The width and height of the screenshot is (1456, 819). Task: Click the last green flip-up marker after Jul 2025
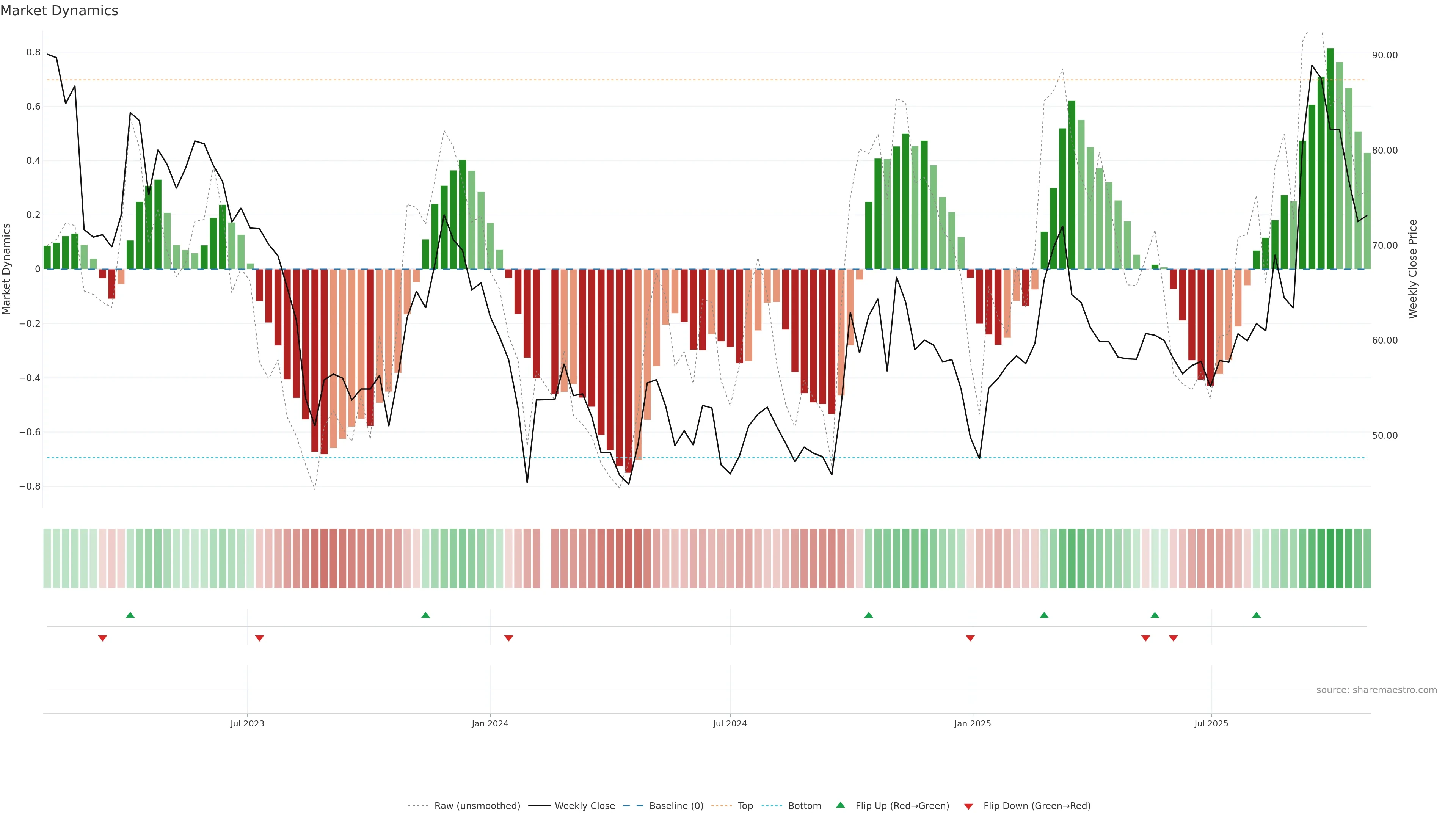tap(1256, 615)
